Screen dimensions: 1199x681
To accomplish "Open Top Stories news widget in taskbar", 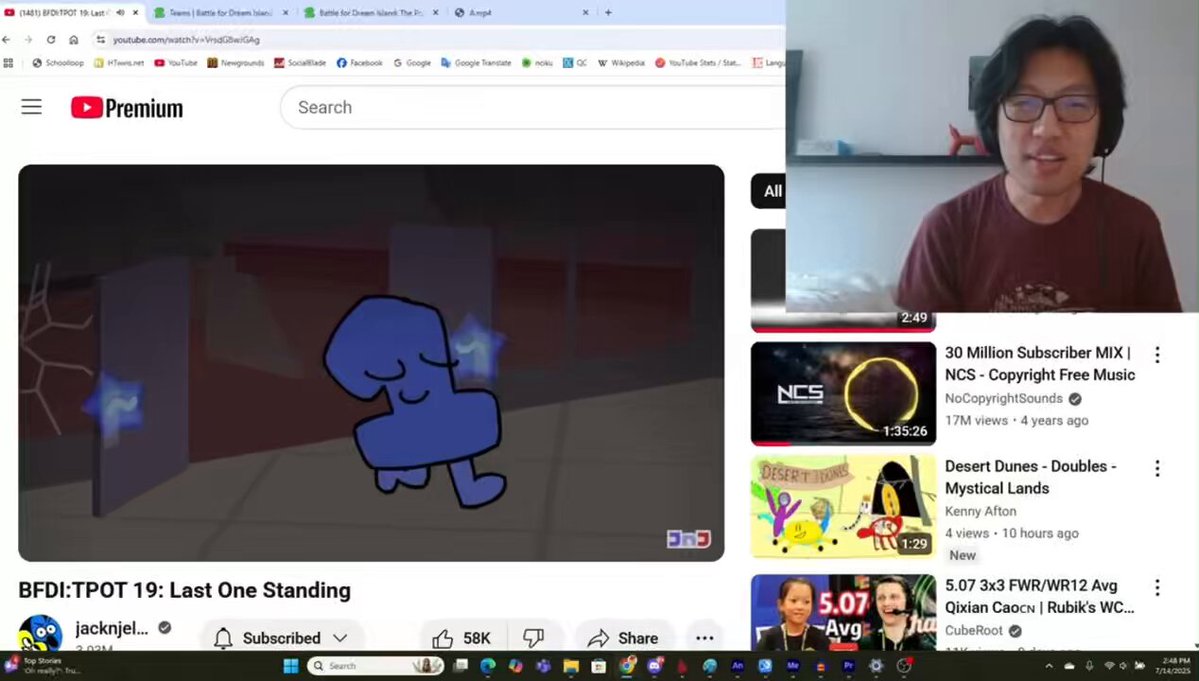I will (44, 666).
